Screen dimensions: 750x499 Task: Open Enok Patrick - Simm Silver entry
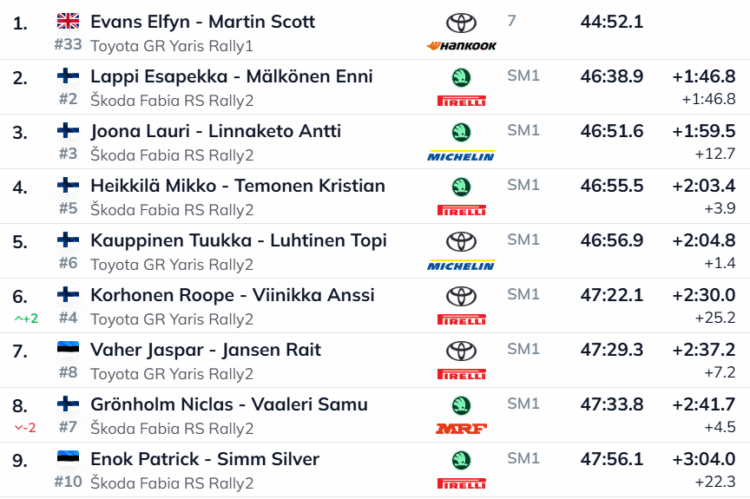click(204, 460)
